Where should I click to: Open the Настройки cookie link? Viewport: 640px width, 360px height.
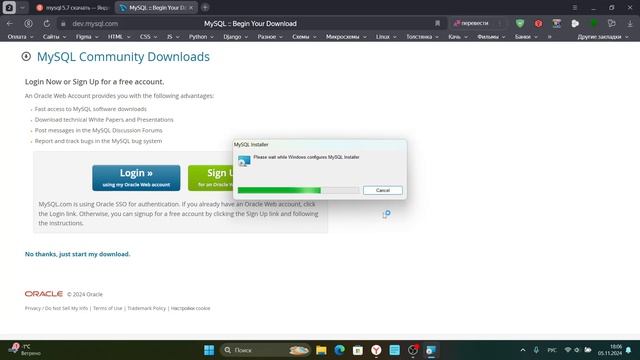(190, 308)
